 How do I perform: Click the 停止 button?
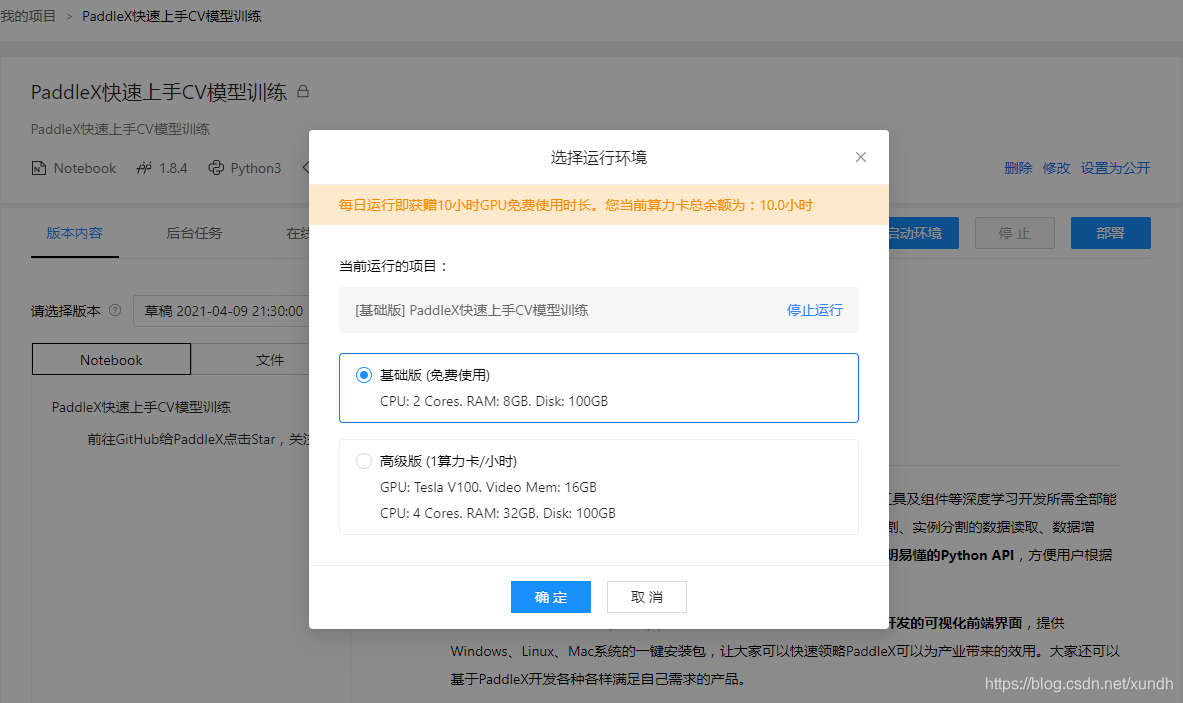(x=1014, y=233)
